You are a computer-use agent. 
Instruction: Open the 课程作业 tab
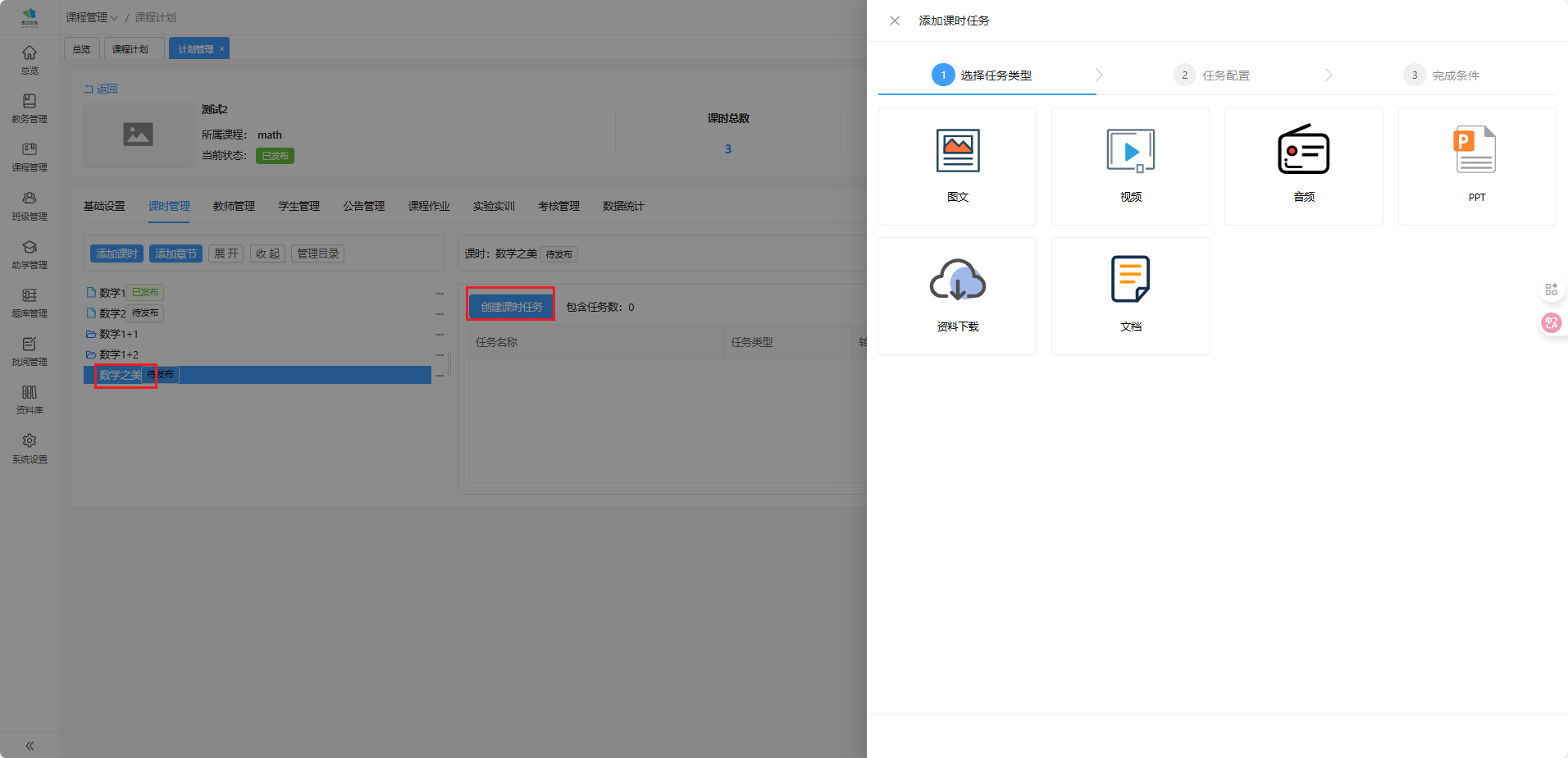coord(429,206)
